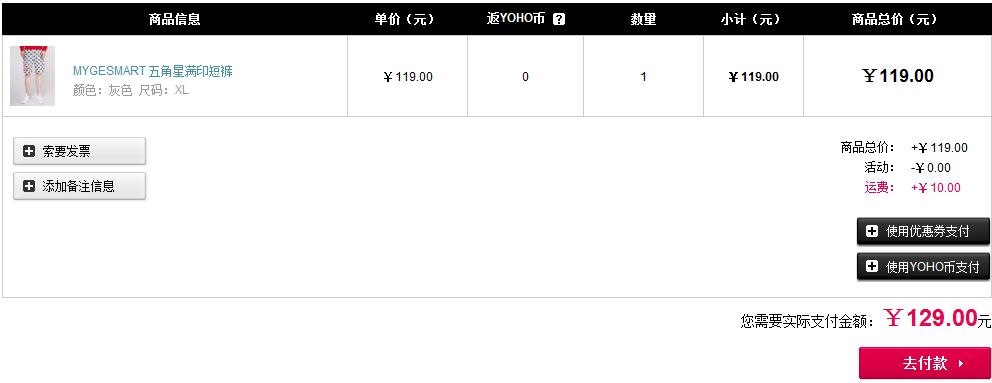Open the shorts product thumbnail image
The width and height of the screenshot is (992, 383).
coord(32,76)
